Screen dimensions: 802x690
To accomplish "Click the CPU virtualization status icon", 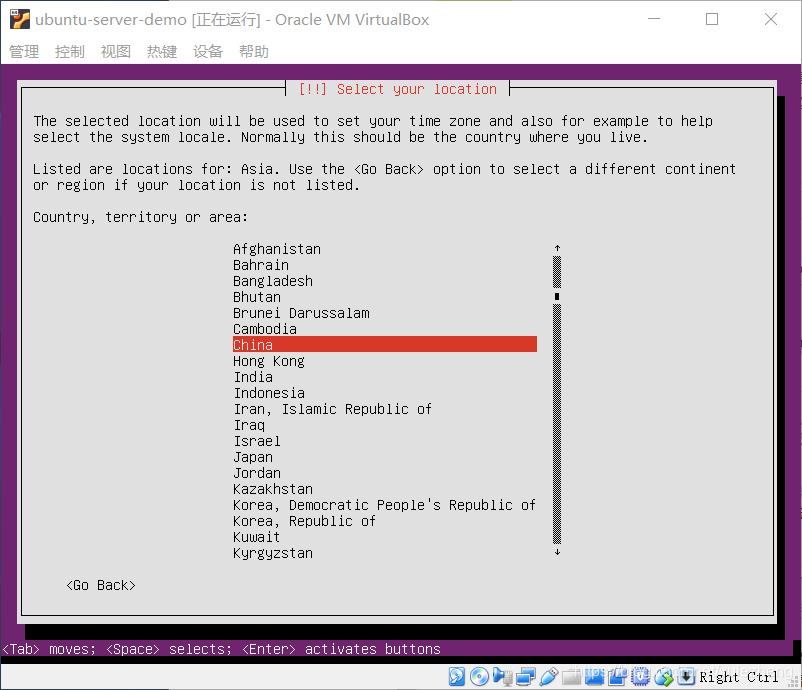I will 640,676.
